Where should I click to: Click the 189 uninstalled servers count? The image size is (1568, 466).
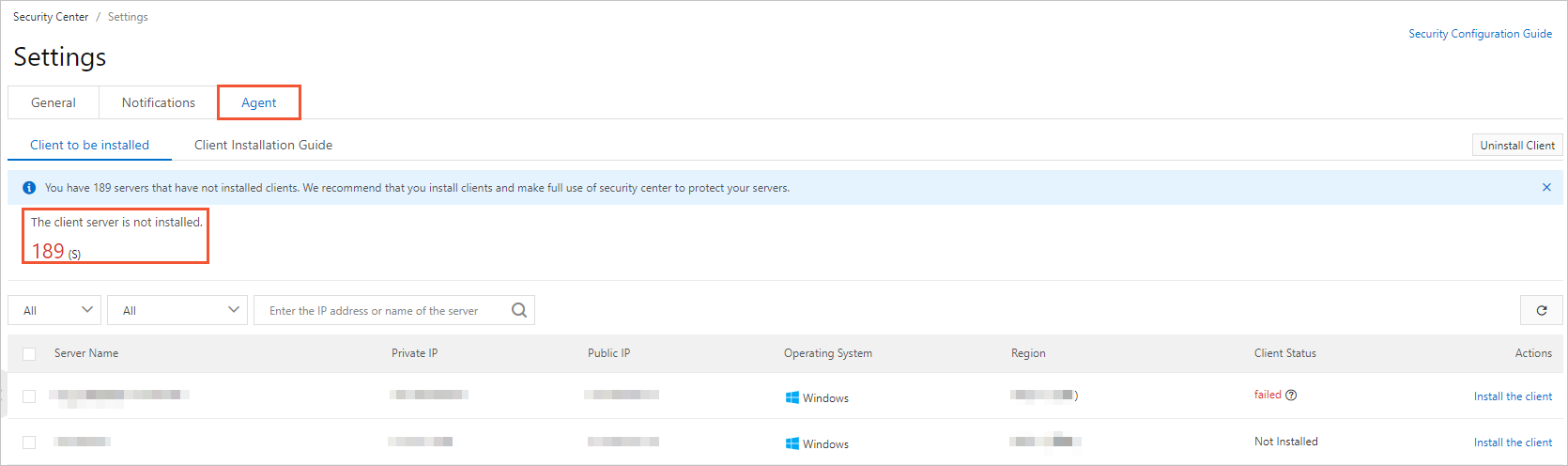click(x=48, y=251)
